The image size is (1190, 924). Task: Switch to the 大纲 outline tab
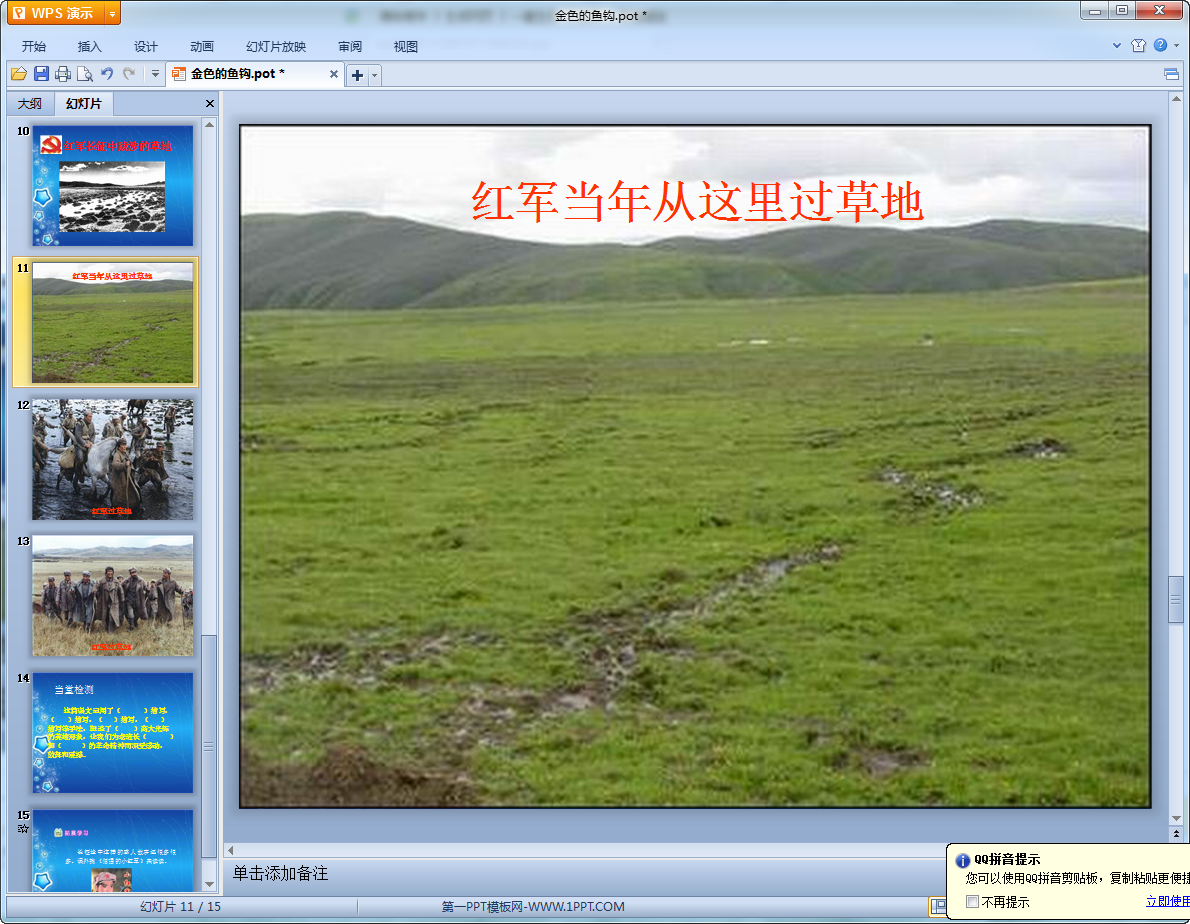tap(30, 103)
